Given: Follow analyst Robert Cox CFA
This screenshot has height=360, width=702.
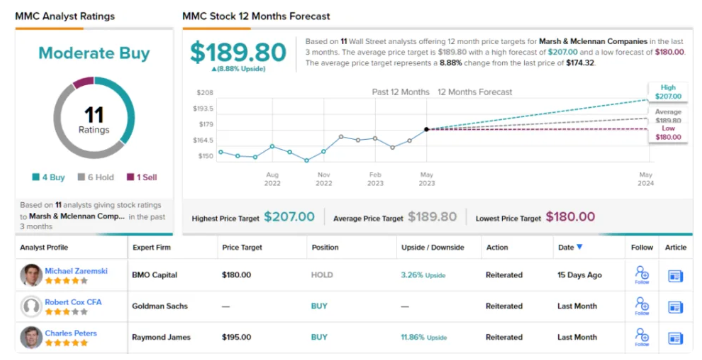Looking at the screenshot, I should (642, 306).
